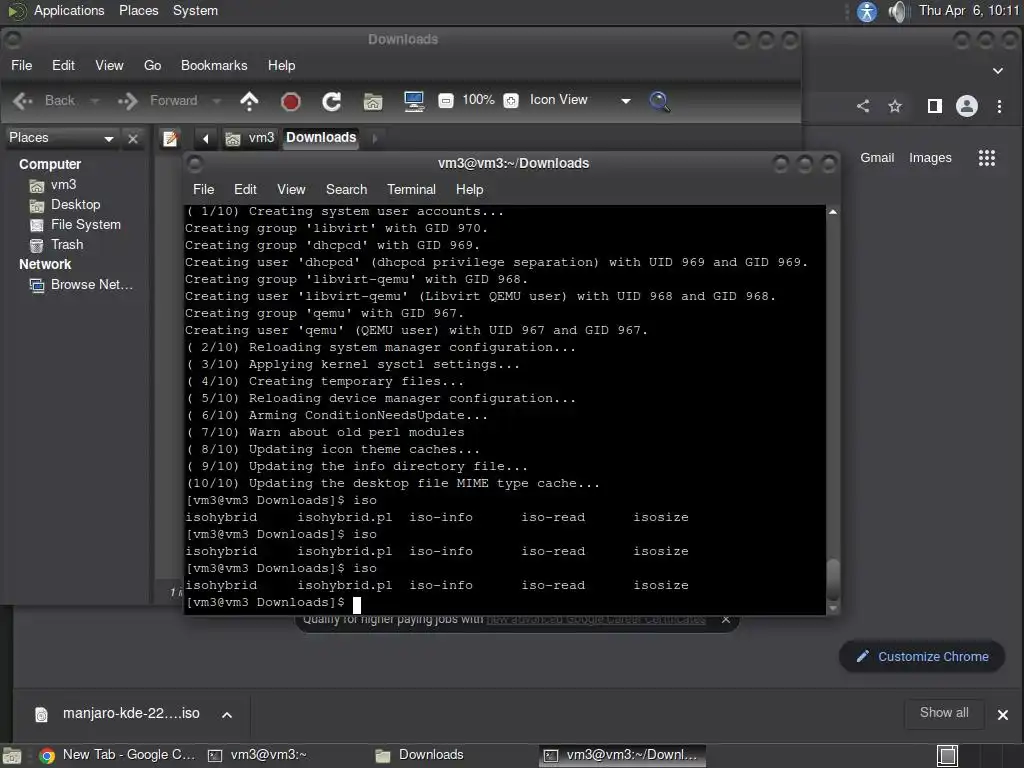Click vm3 path bar button
Image resolution: width=1024 pixels, height=768 pixels.
click(251, 138)
